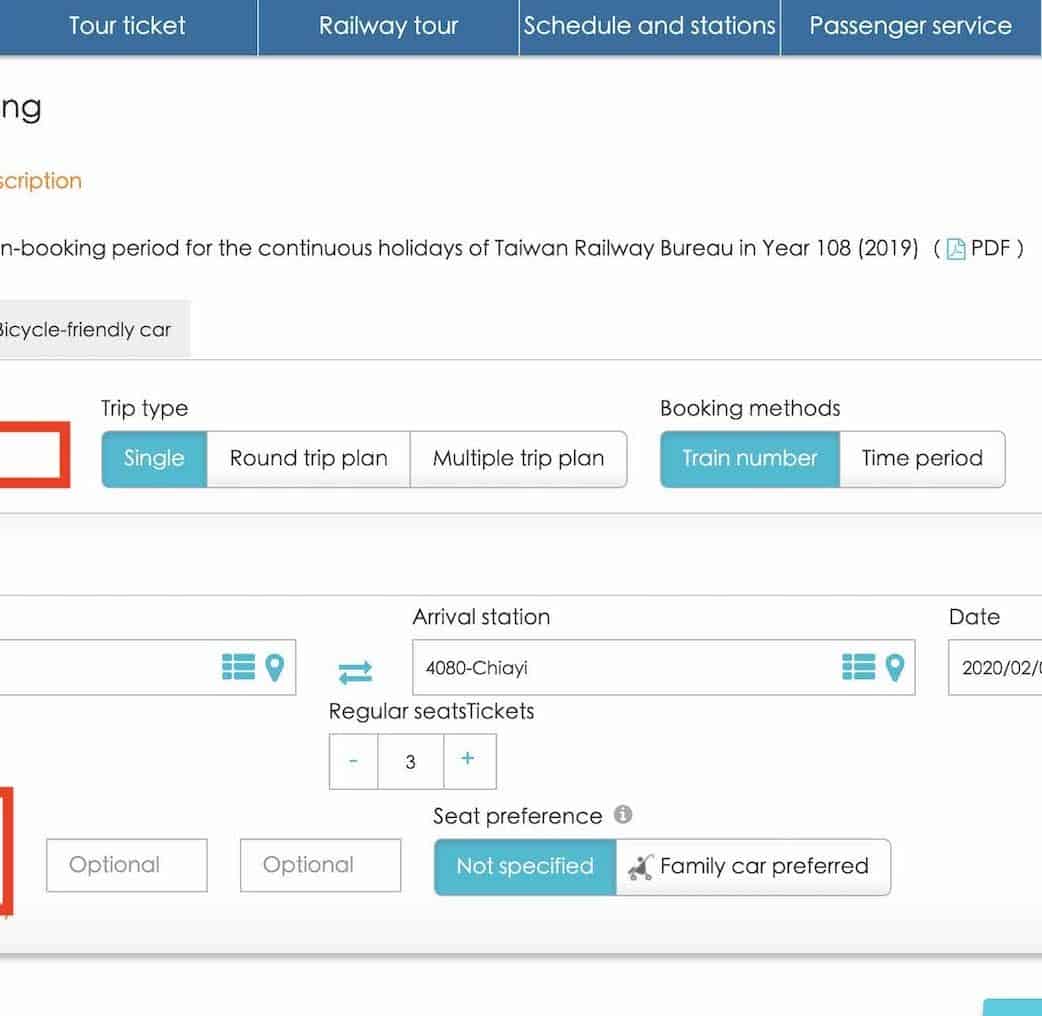
Task: Open the arrival station list icon
Action: (858, 667)
